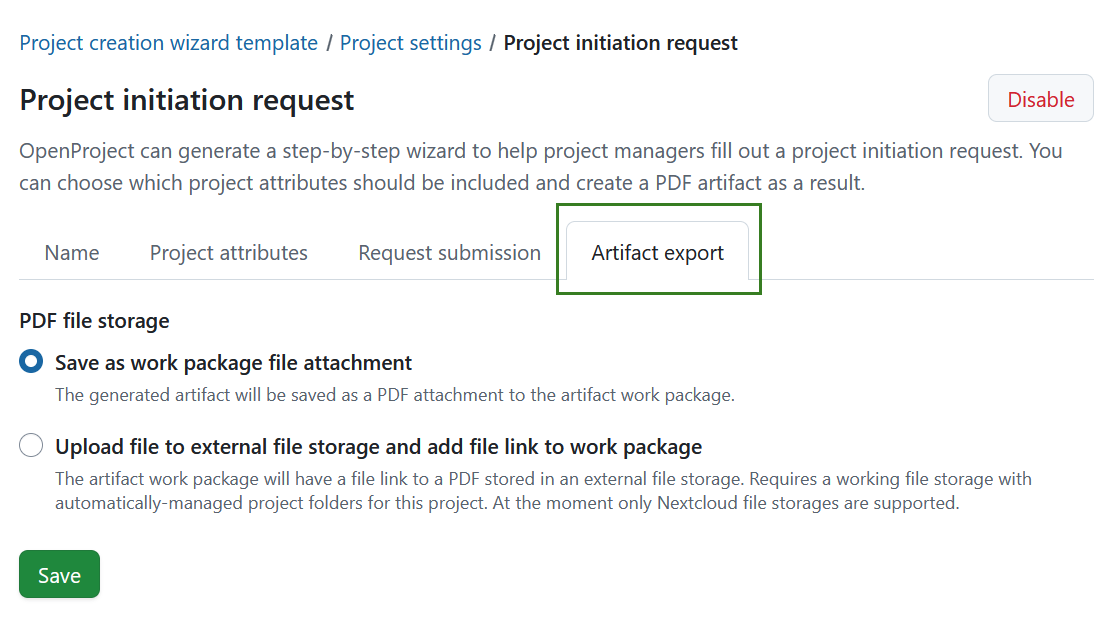The width and height of the screenshot is (1113, 619).
Task: Navigate to "Project creation wizard template" breadcrumb
Action: [168, 43]
